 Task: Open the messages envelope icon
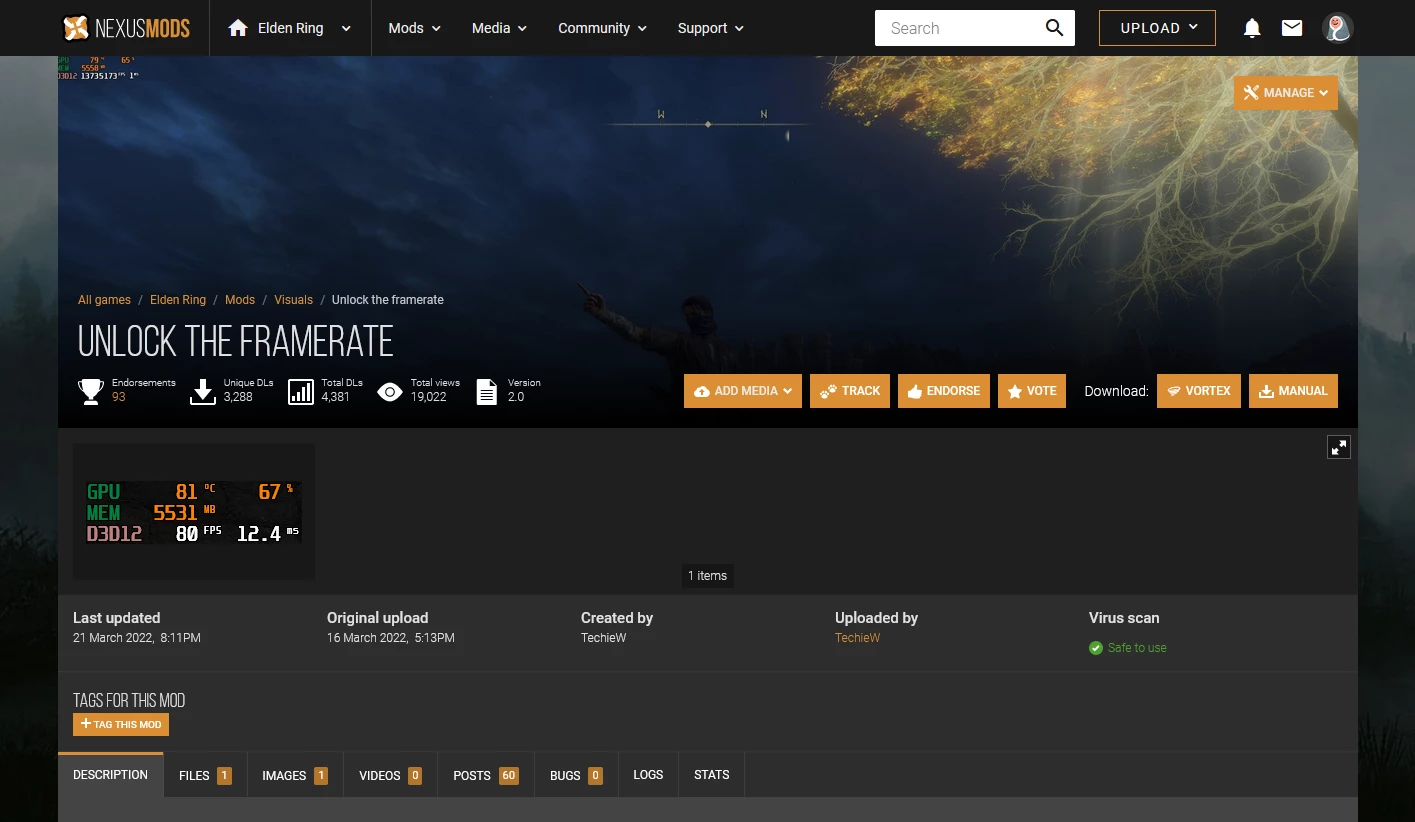tap(1292, 28)
